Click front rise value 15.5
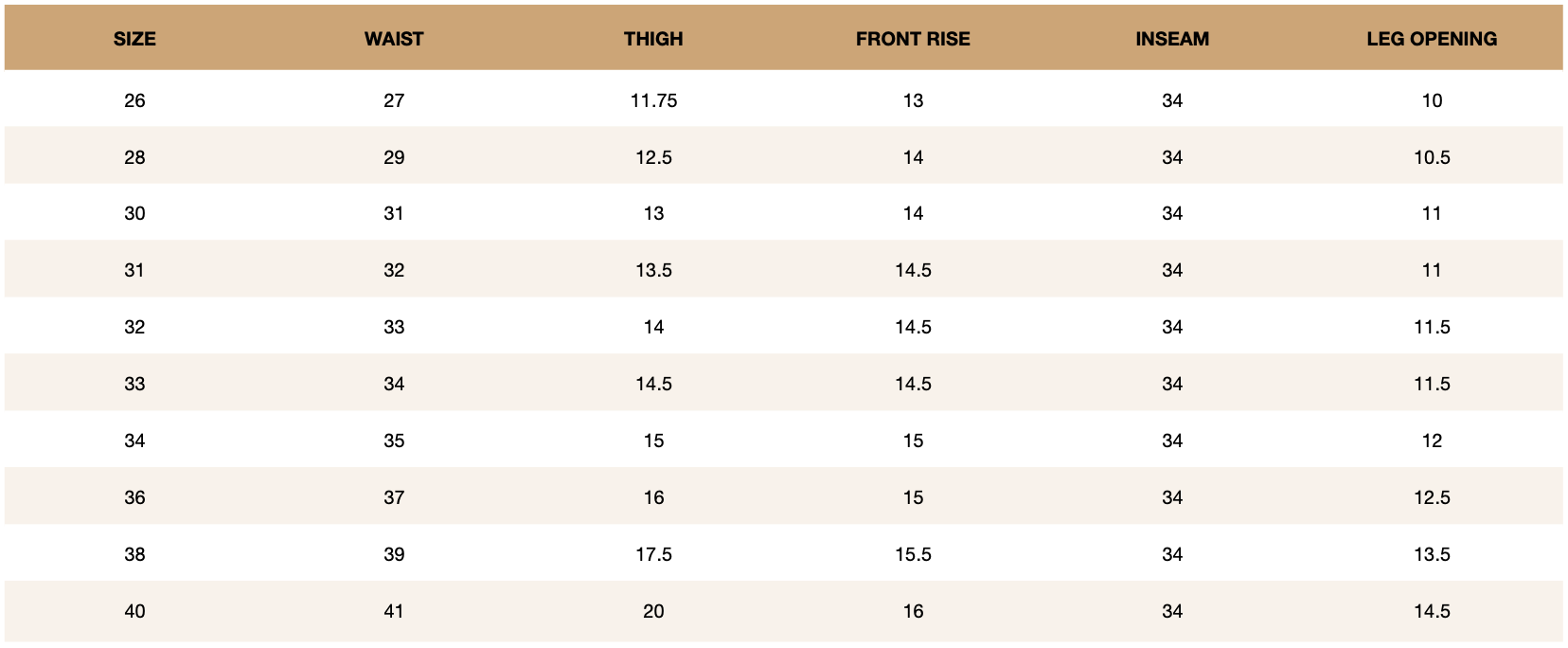Image resolution: width=1568 pixels, height=648 pixels. click(913, 554)
